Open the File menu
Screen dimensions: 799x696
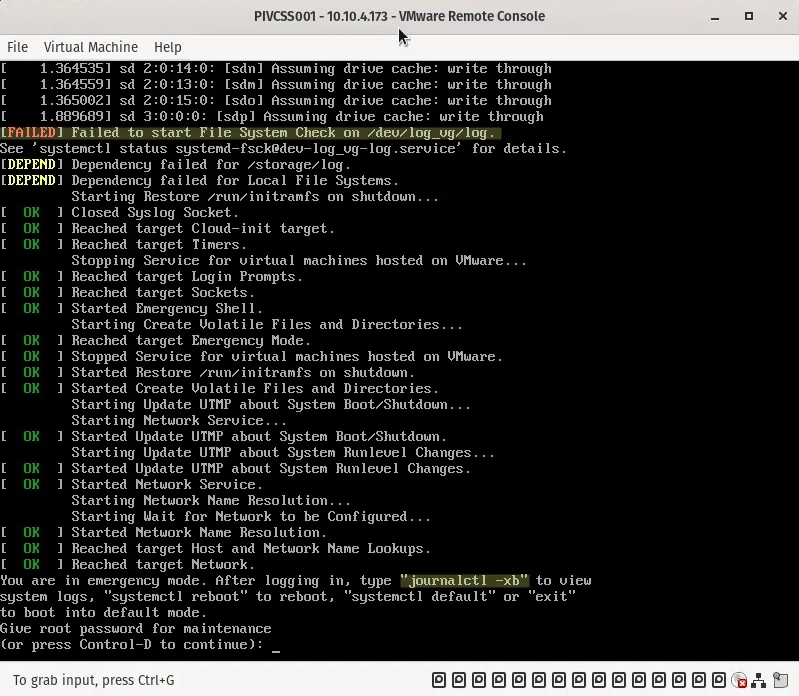tap(17, 47)
